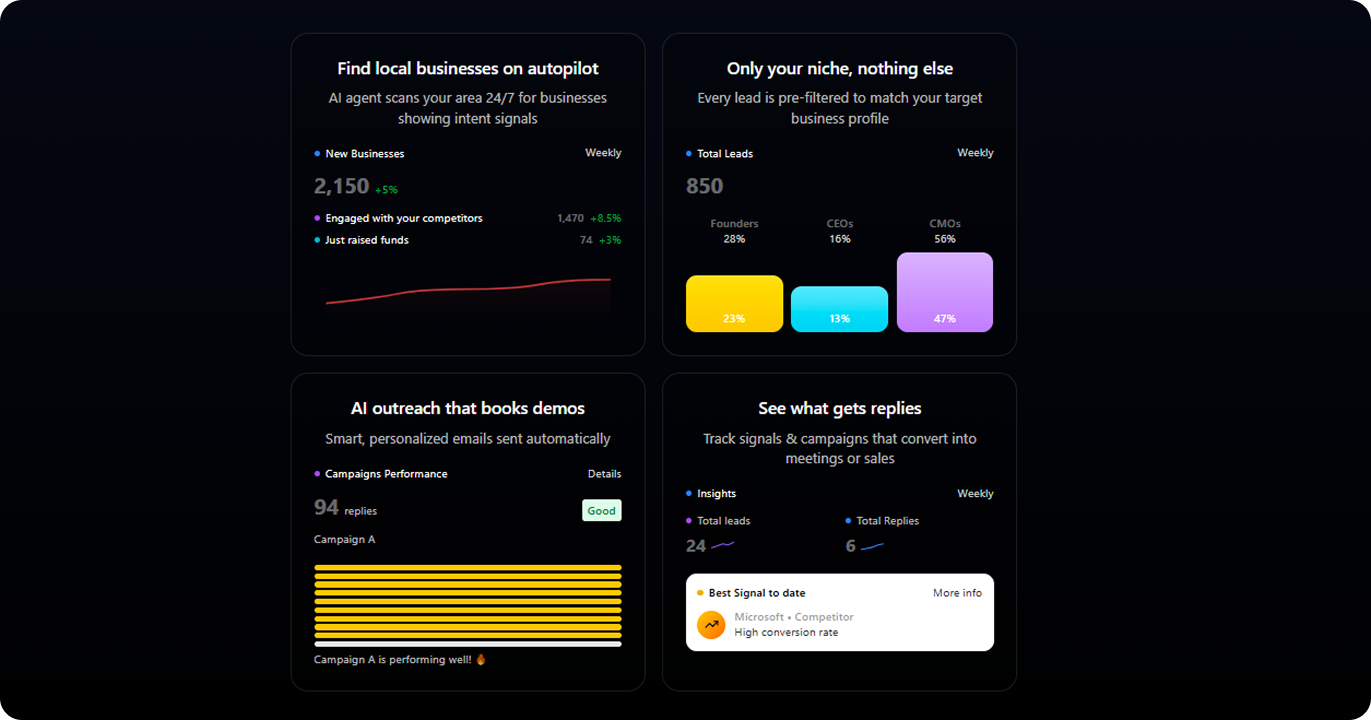
Task: Click the Total Replies sparkline next to 6
Action: tap(874, 545)
